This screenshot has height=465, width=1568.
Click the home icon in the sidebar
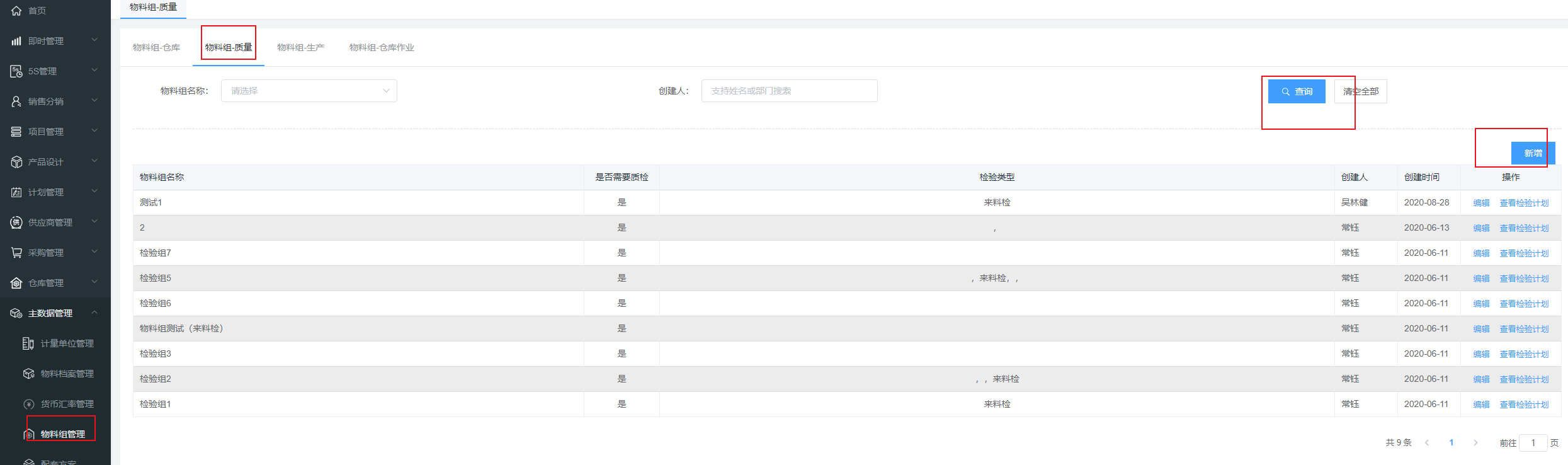(x=16, y=11)
